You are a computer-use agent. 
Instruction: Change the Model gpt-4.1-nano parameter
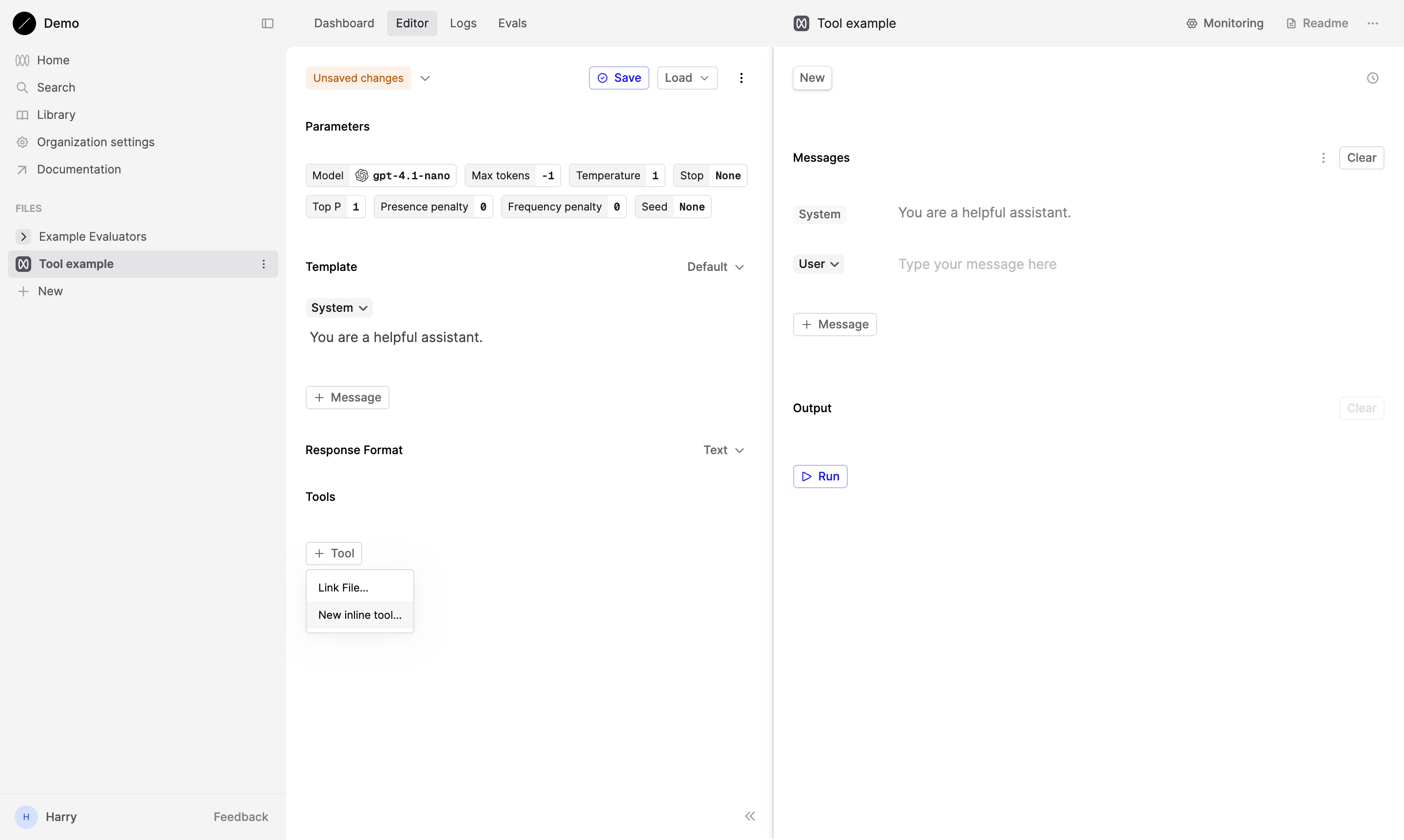pyautogui.click(x=381, y=175)
